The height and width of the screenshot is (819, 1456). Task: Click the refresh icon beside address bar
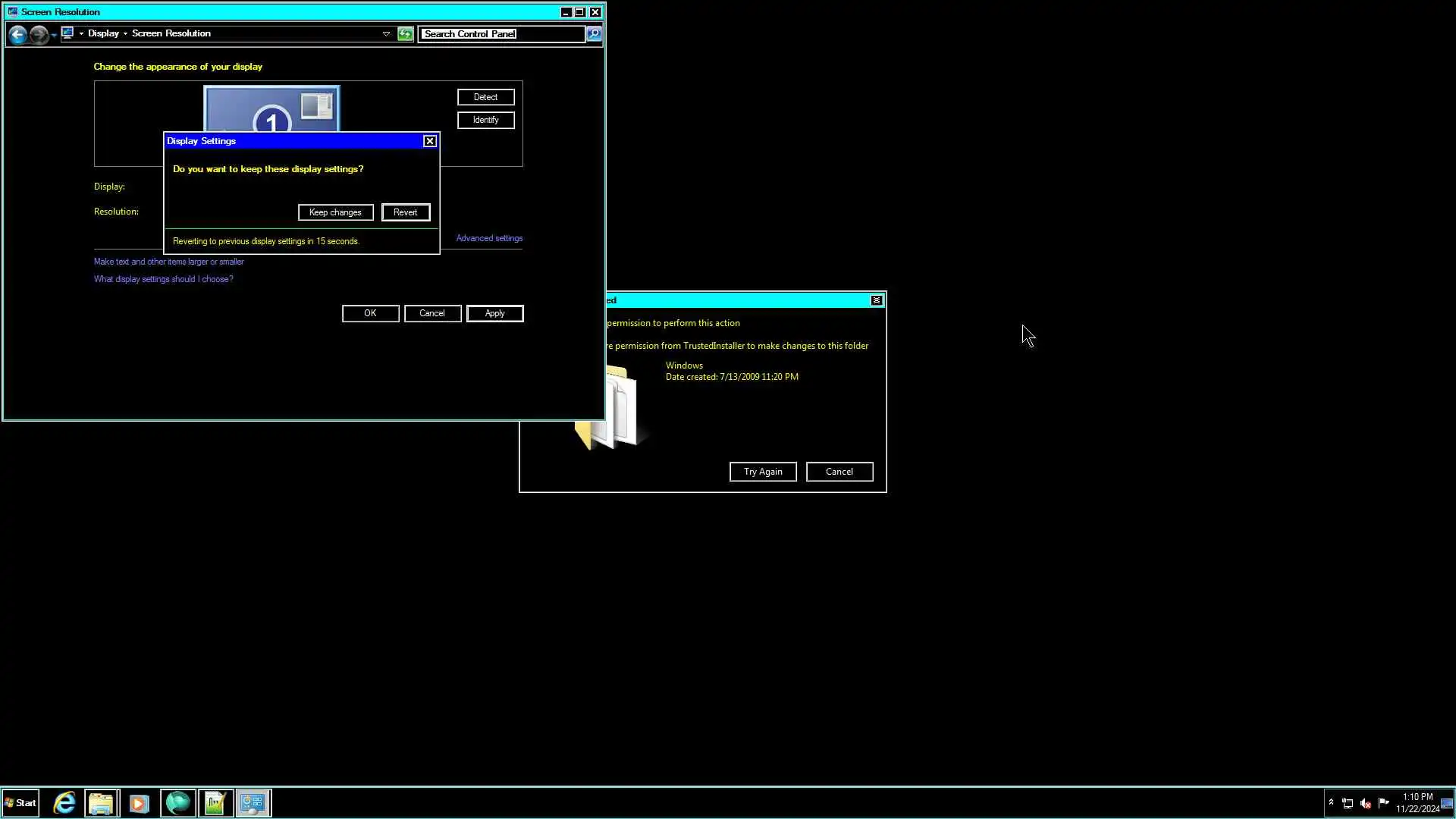[x=406, y=34]
